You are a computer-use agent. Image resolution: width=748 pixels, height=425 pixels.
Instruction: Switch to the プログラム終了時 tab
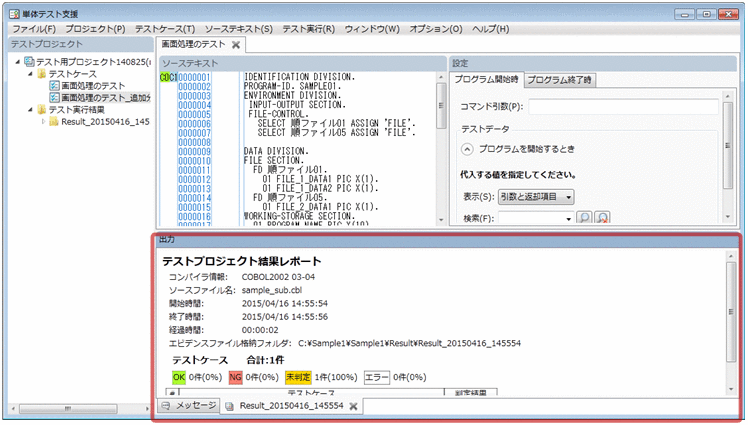[560, 80]
